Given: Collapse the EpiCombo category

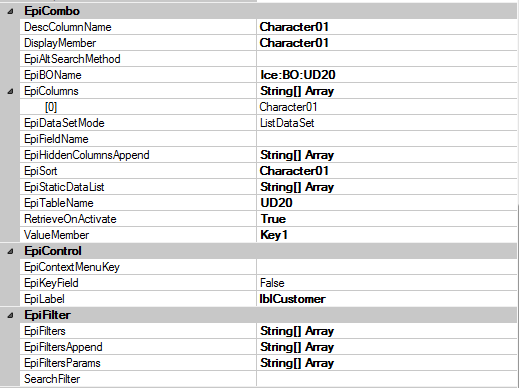Looking at the screenshot, I should click(x=10, y=11).
